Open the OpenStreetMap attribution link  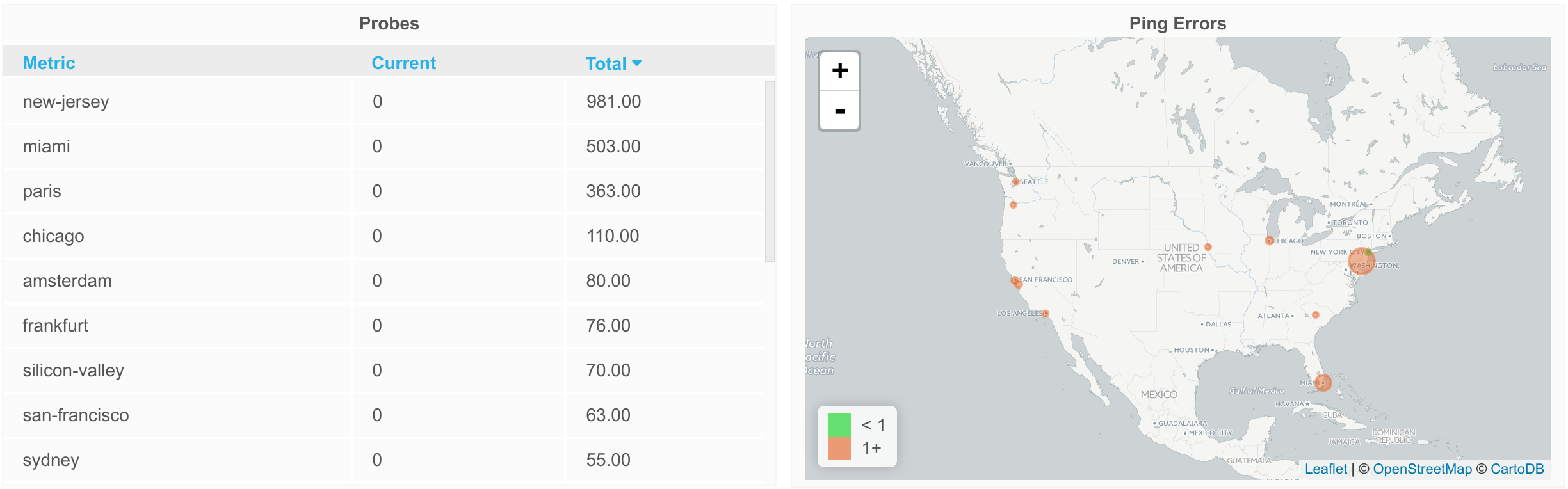pos(1422,469)
